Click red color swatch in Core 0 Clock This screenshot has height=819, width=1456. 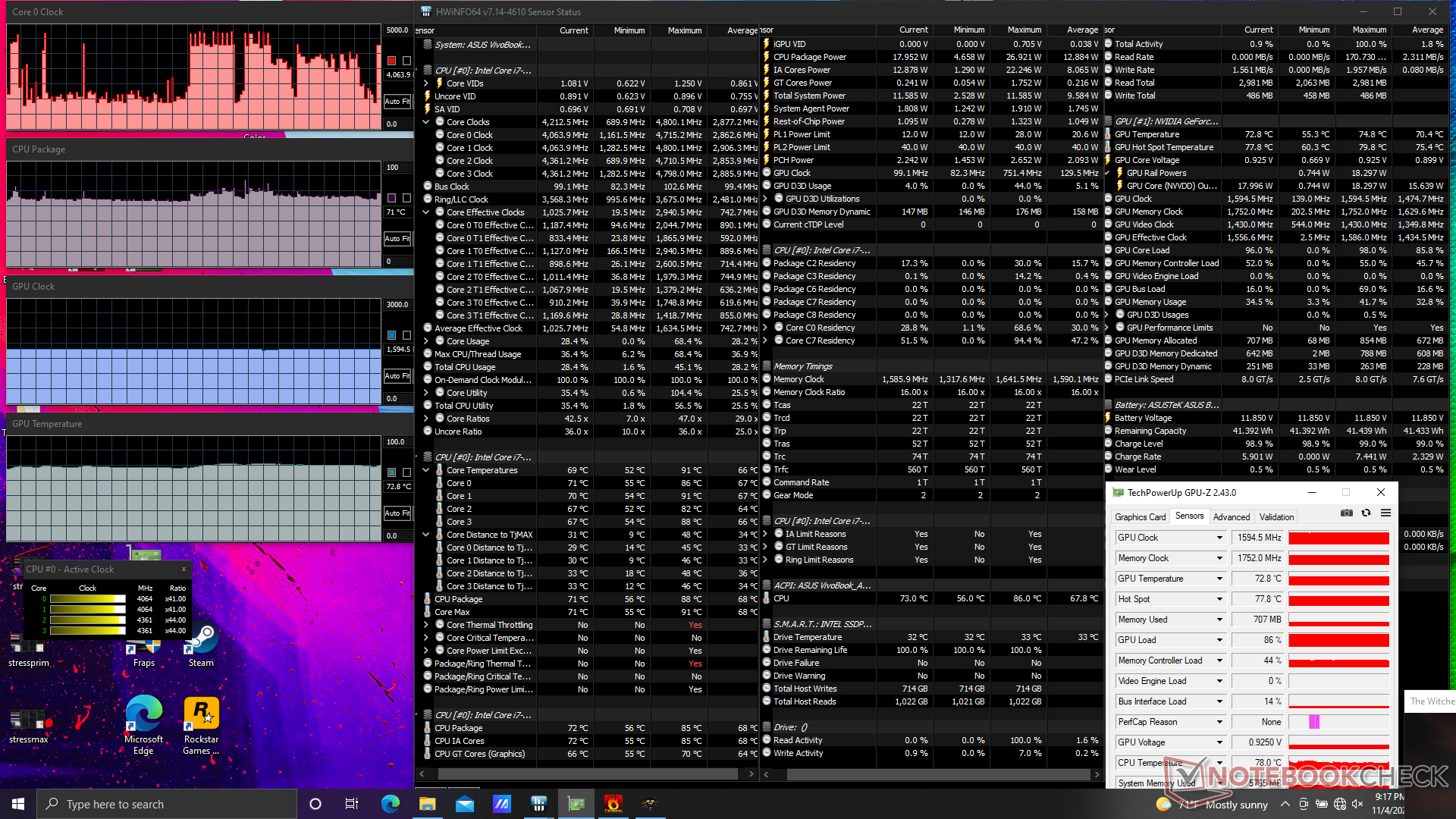click(x=391, y=61)
